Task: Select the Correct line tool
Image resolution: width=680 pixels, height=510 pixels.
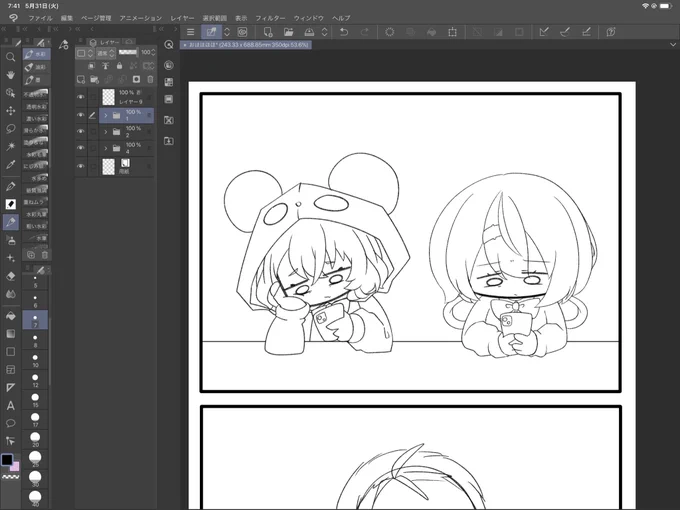Action: [x=10, y=441]
